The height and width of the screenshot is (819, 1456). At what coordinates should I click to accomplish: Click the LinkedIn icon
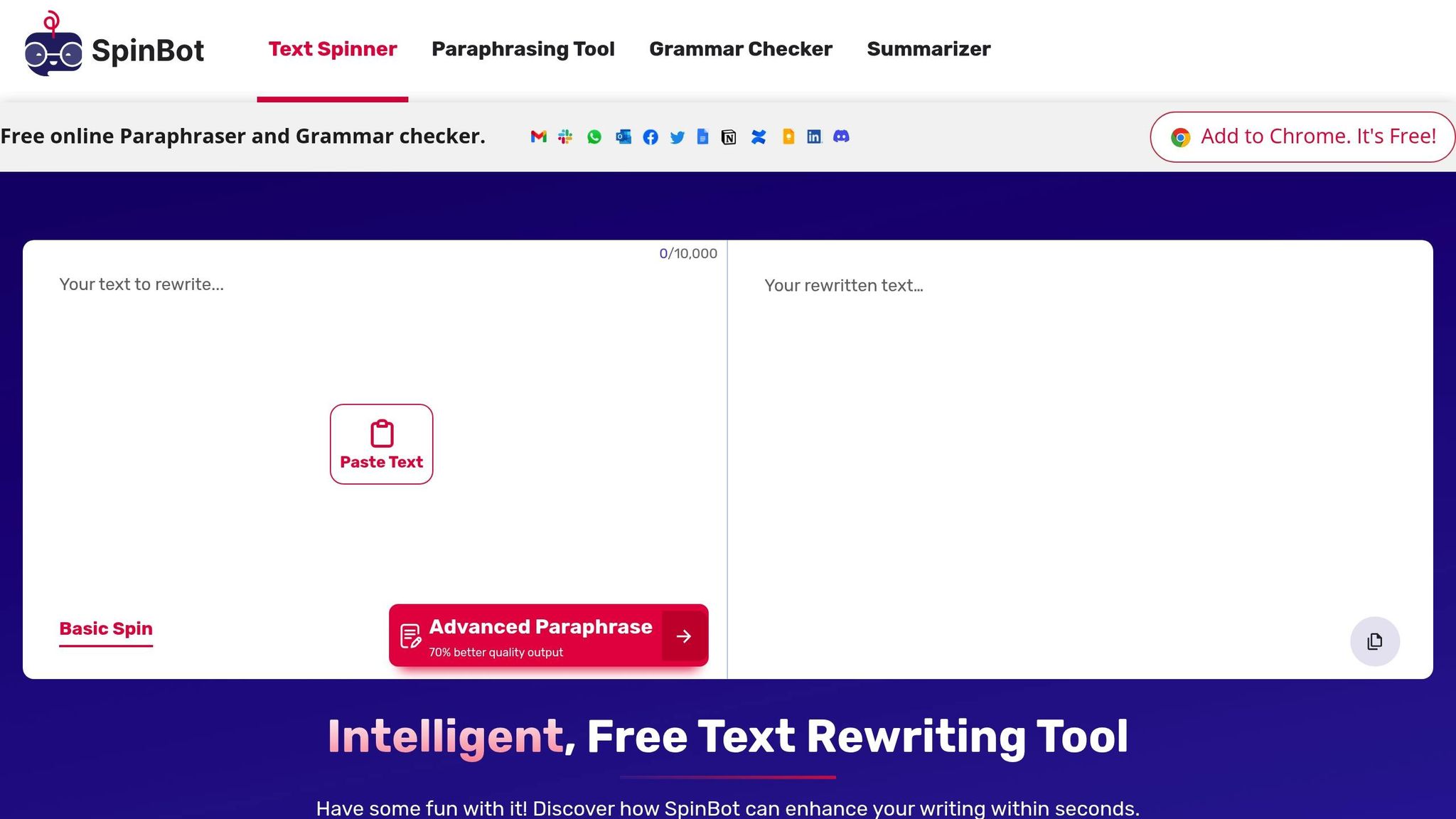814,136
